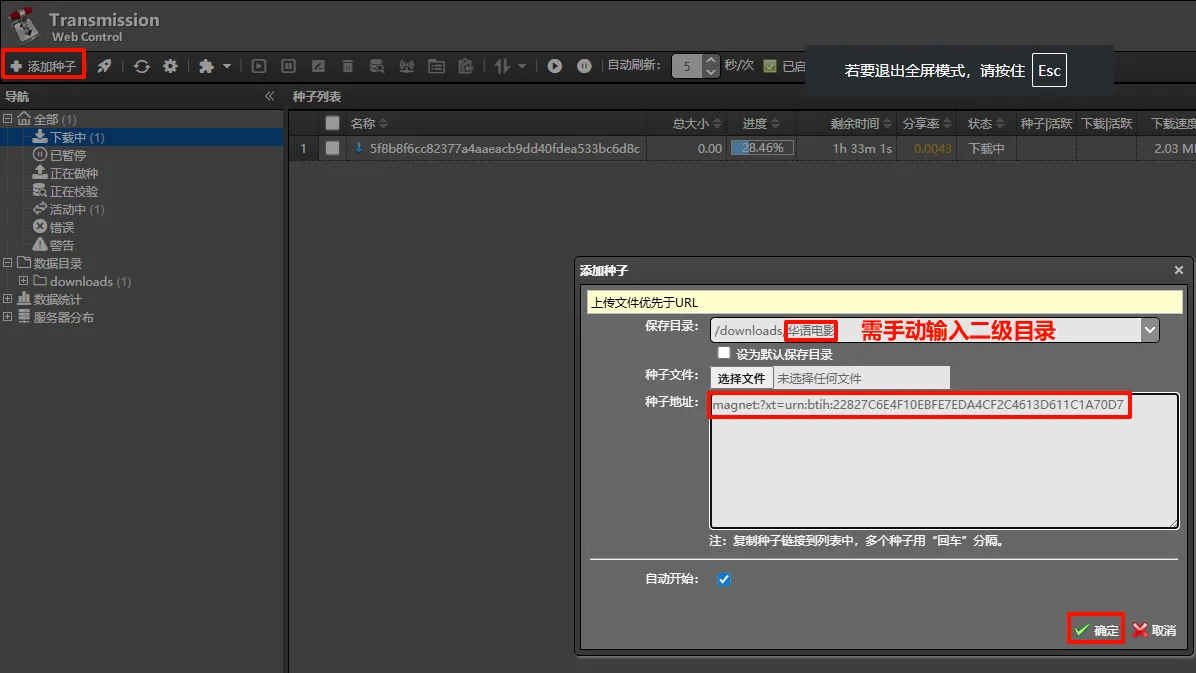Click the 选择文件 choose file button
Image resolution: width=1196 pixels, height=673 pixels.
[x=741, y=378]
